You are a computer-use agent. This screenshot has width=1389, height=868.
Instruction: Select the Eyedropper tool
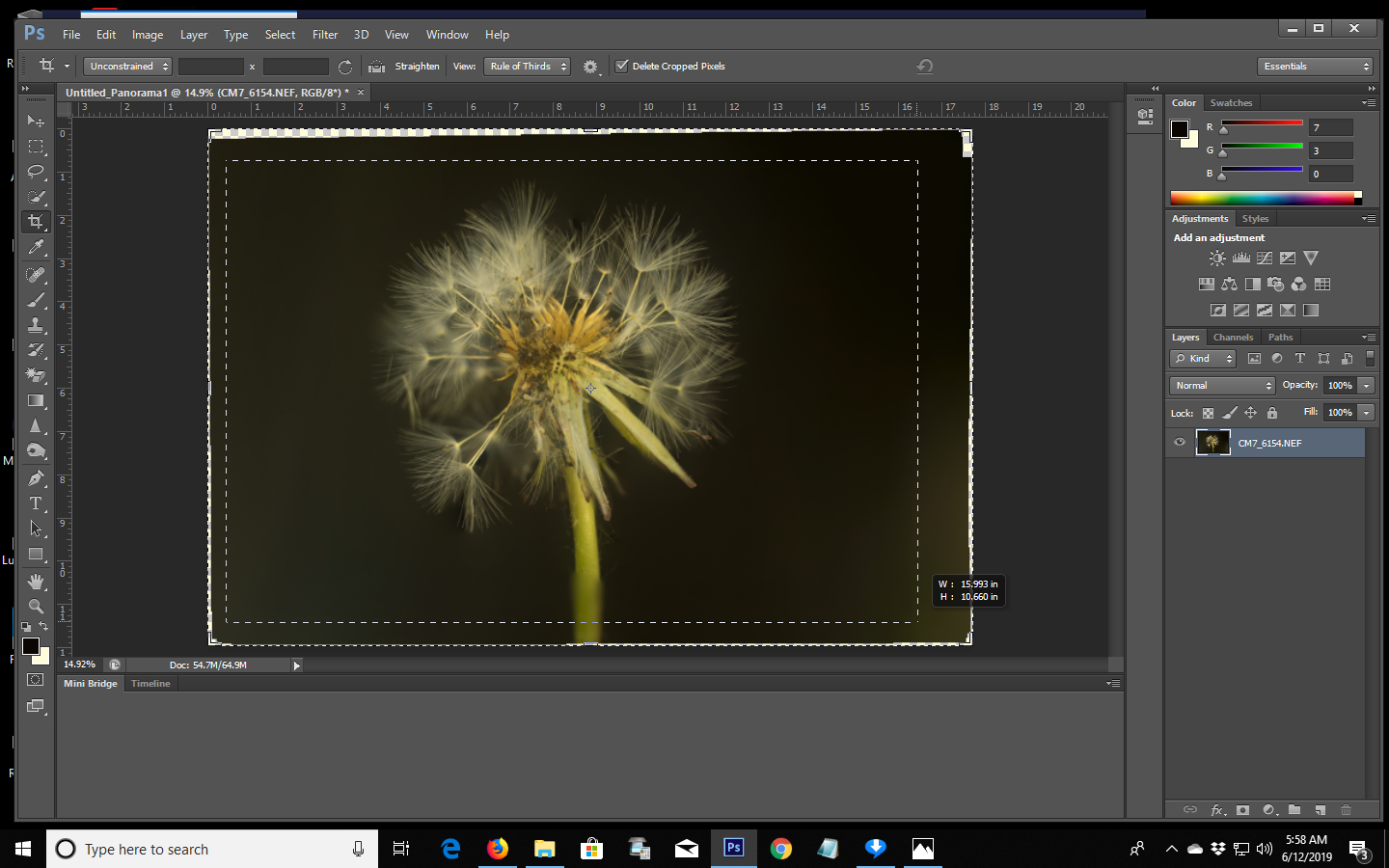pos(36,247)
